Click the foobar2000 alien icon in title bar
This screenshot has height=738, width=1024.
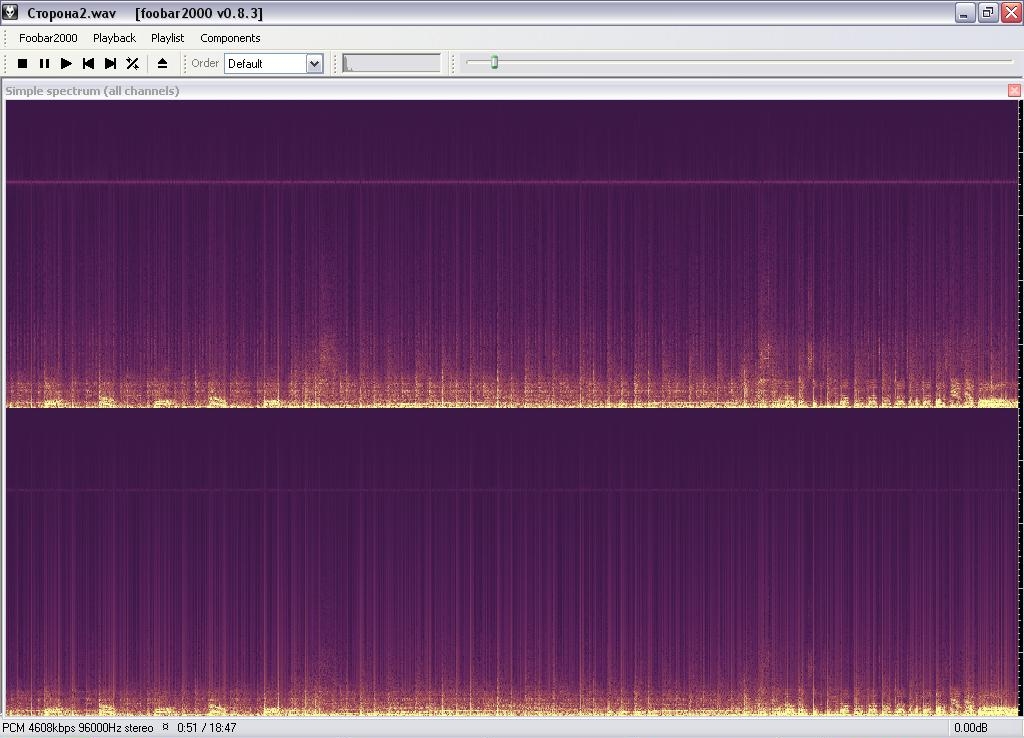(10, 13)
